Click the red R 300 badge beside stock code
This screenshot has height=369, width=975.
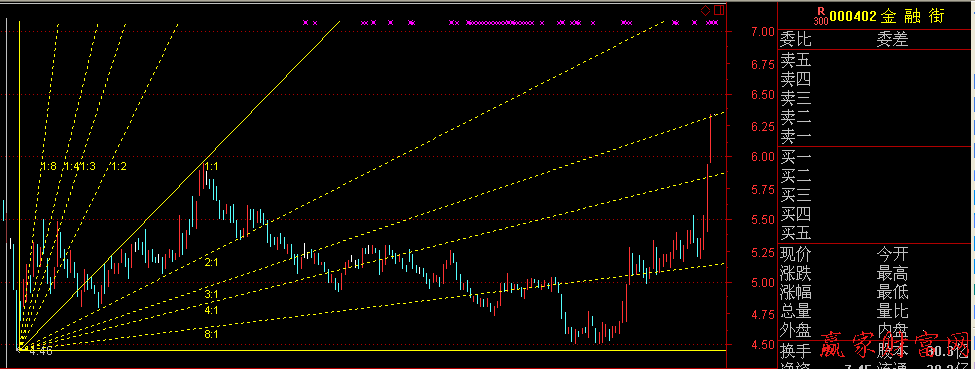(x=821, y=16)
